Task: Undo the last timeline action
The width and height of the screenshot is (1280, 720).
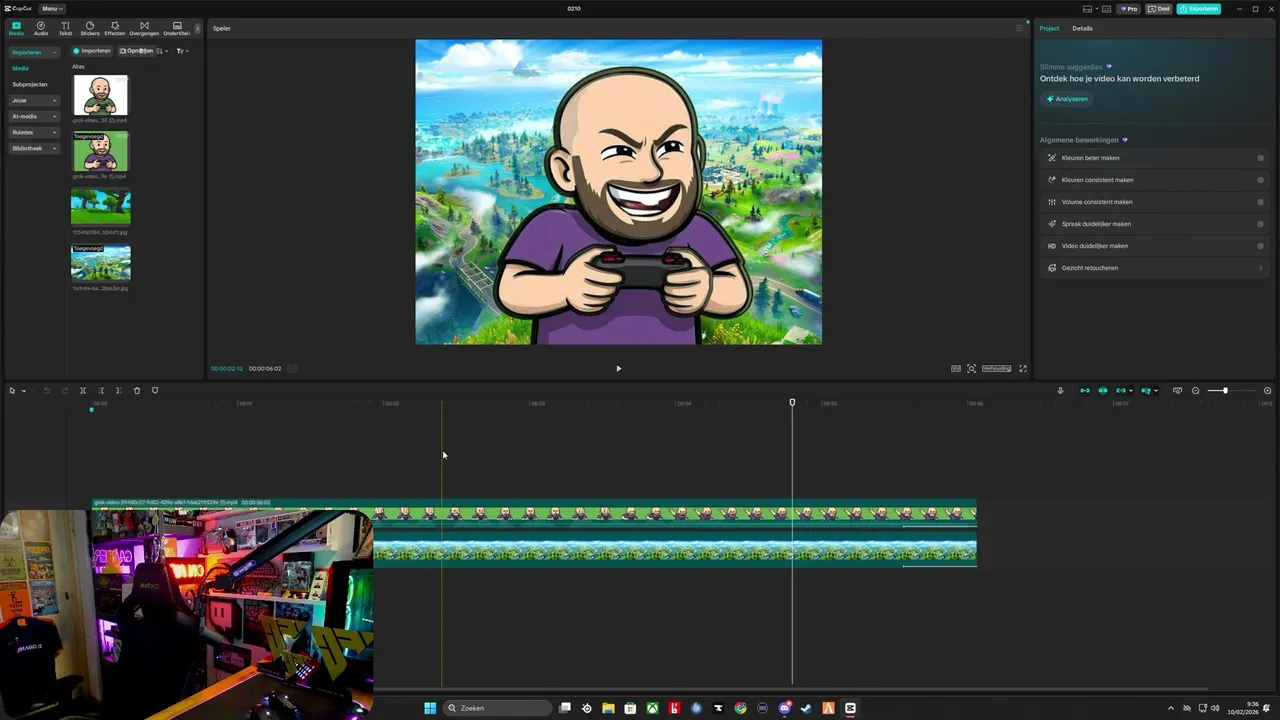Action: tap(46, 390)
